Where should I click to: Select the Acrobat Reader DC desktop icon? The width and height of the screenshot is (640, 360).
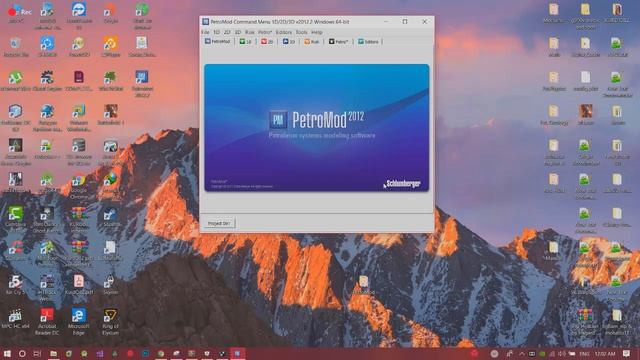(x=47, y=321)
